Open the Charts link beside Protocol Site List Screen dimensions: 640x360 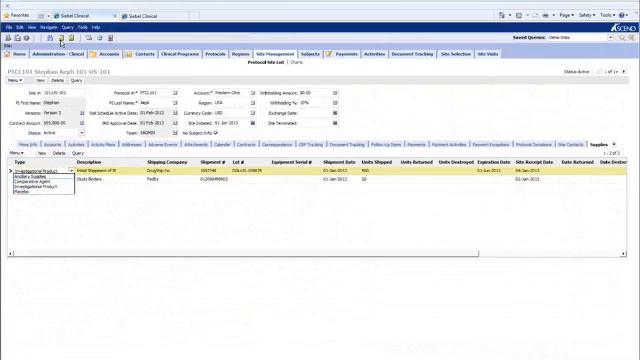point(297,62)
